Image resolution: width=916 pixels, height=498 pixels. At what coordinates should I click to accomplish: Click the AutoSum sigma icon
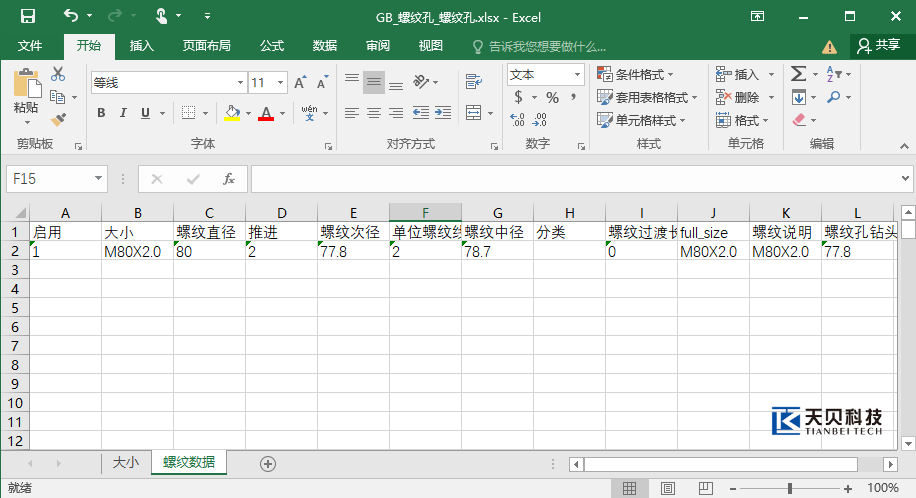(798, 74)
